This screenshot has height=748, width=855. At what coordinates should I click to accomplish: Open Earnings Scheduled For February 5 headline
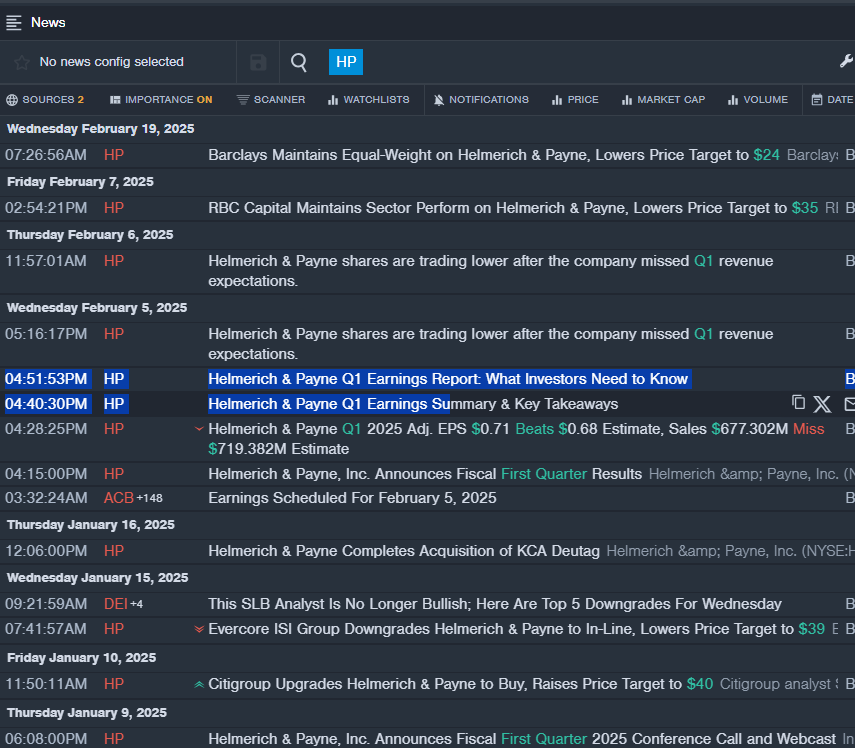[x=352, y=498]
